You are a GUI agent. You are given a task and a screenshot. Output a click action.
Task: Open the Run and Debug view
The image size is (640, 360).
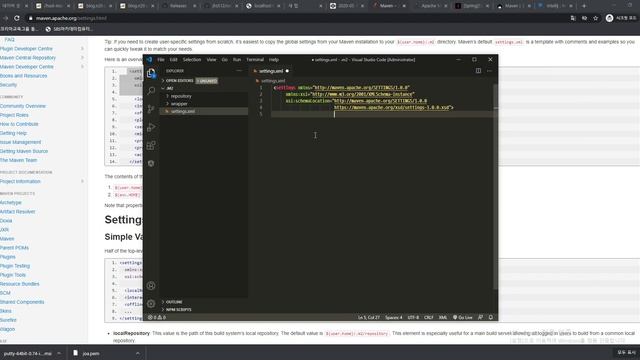tap(151, 127)
